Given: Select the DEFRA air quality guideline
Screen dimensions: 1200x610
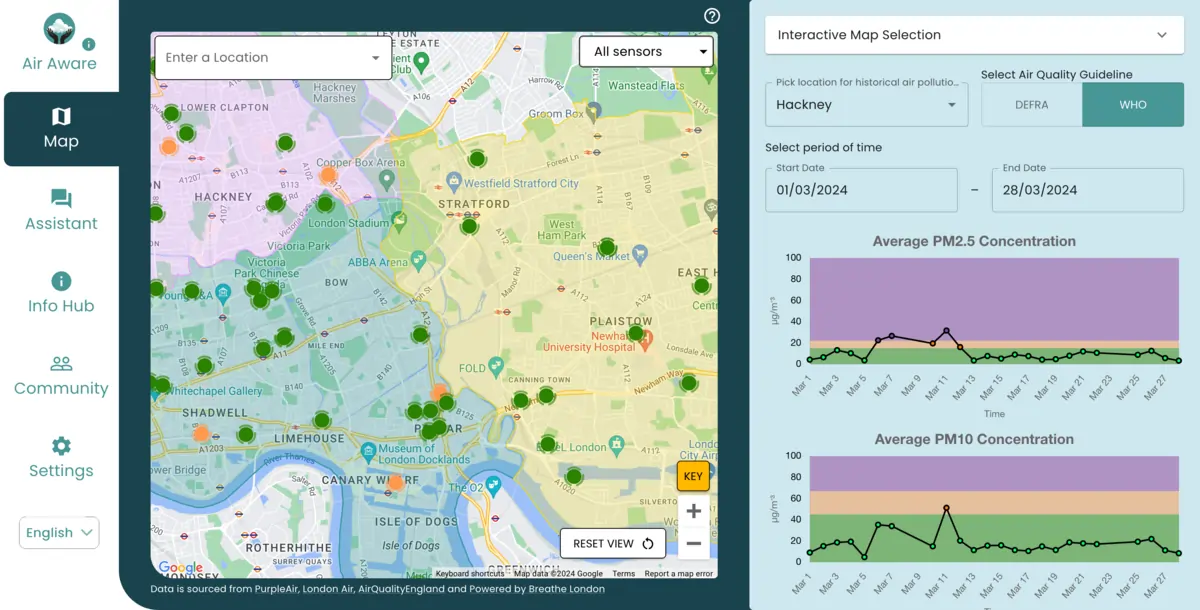Looking at the screenshot, I should pos(1031,104).
